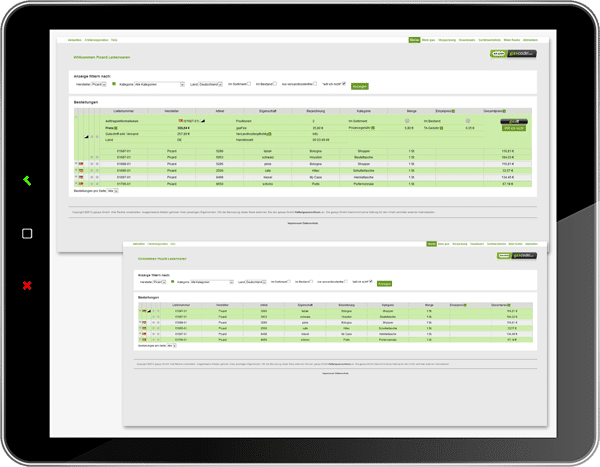Screen dimensions: 600x467
Task: Open Verpackung in the upper window navigation
Action: (447, 40)
